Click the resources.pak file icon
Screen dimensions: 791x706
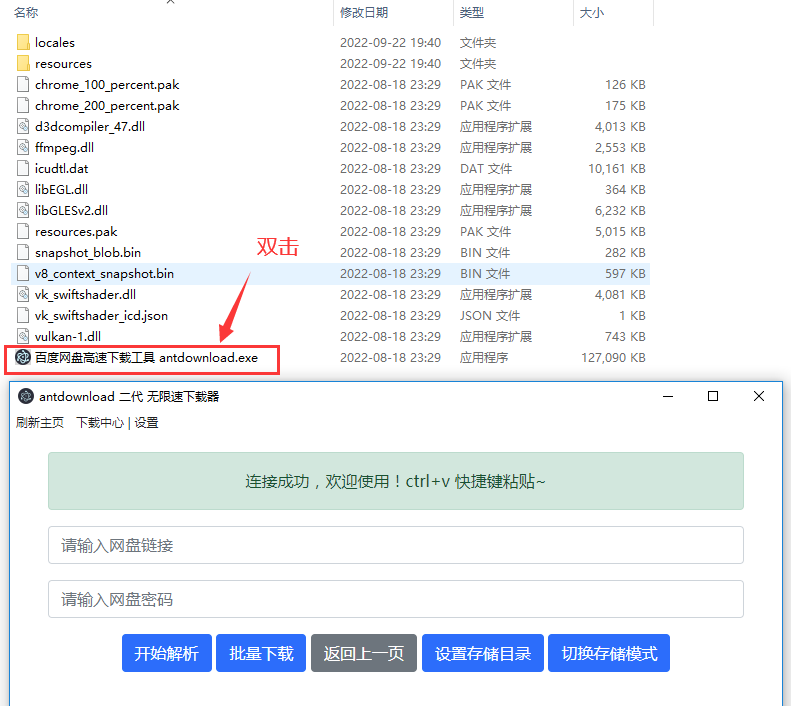point(23,231)
